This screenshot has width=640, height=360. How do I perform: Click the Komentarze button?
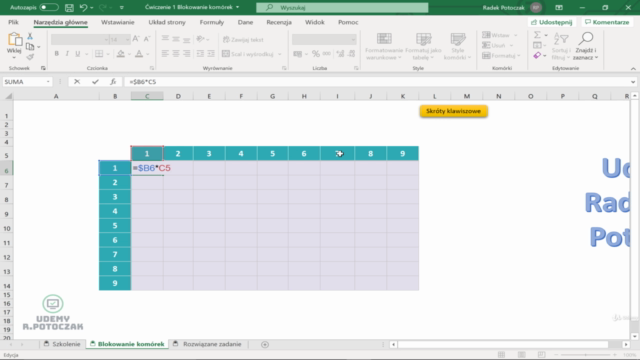point(607,22)
